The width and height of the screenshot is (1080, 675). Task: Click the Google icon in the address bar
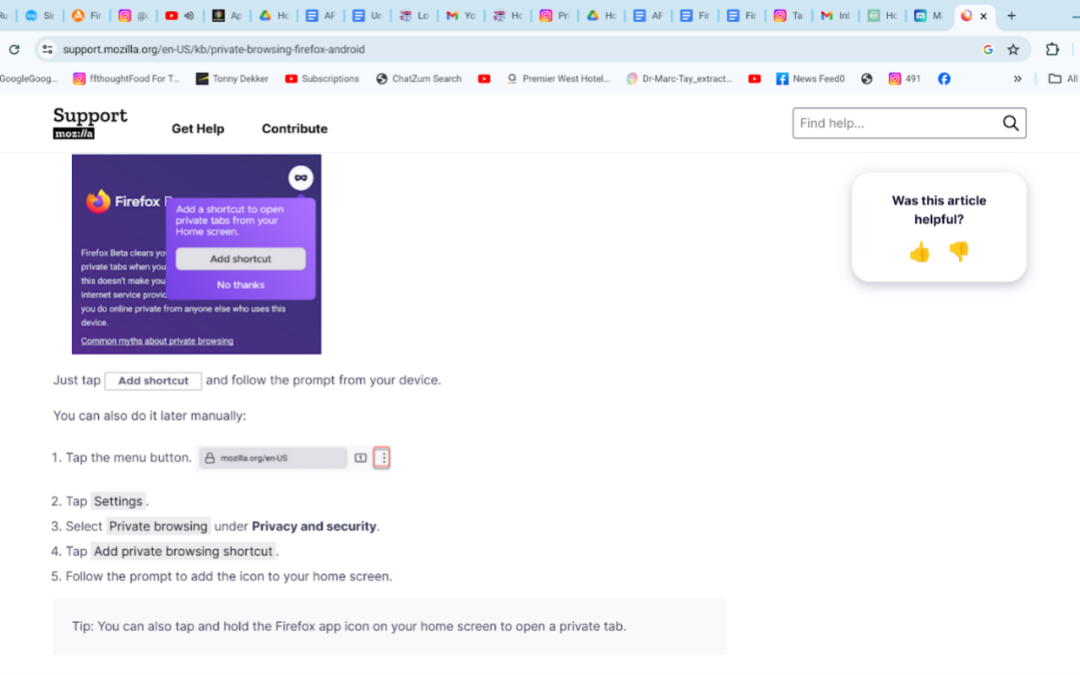pyautogui.click(x=987, y=49)
